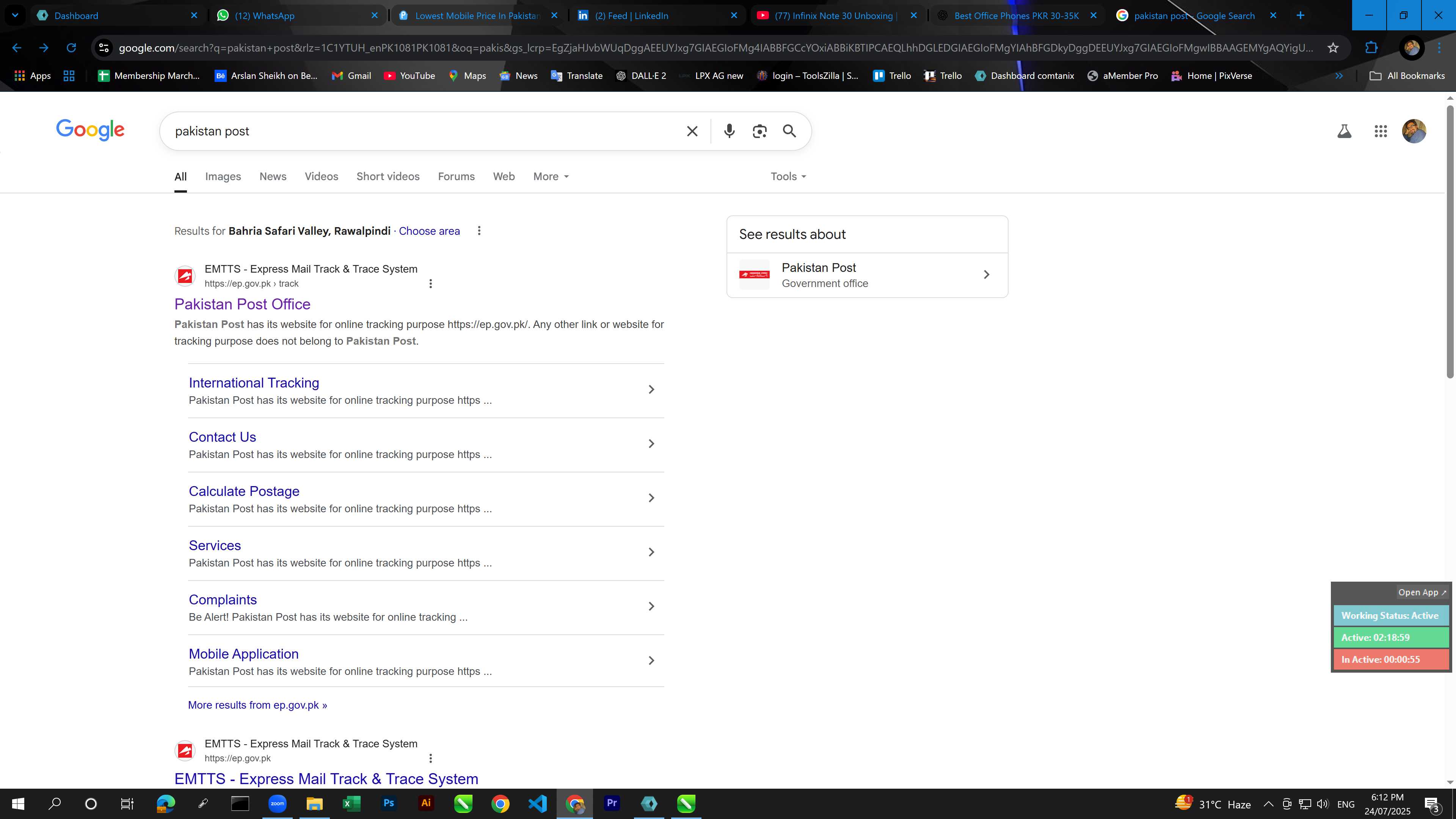Open DALL·E 2 bookmark

coord(641,75)
